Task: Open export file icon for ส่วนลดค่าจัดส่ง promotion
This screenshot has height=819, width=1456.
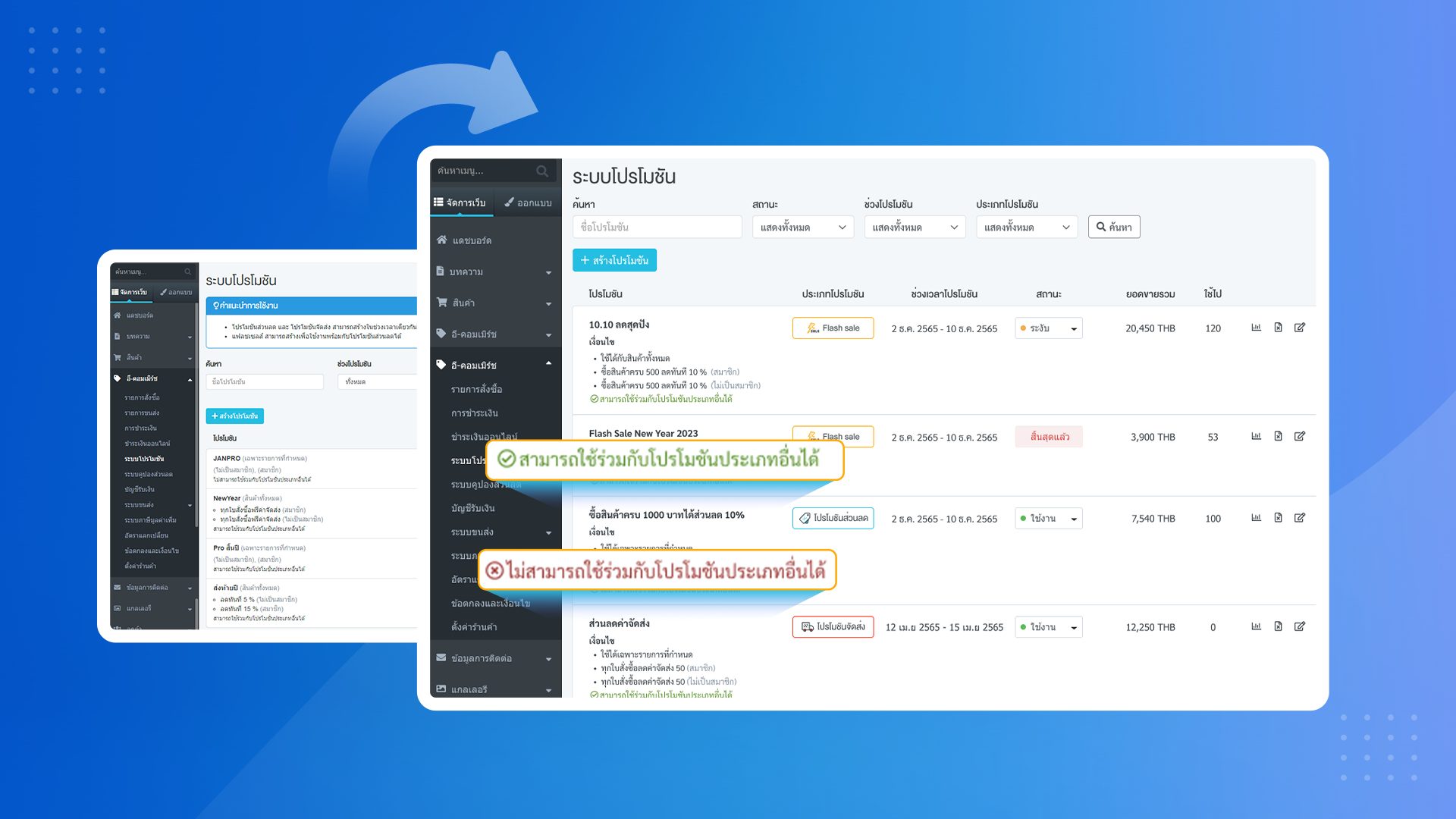Action: 1278,627
